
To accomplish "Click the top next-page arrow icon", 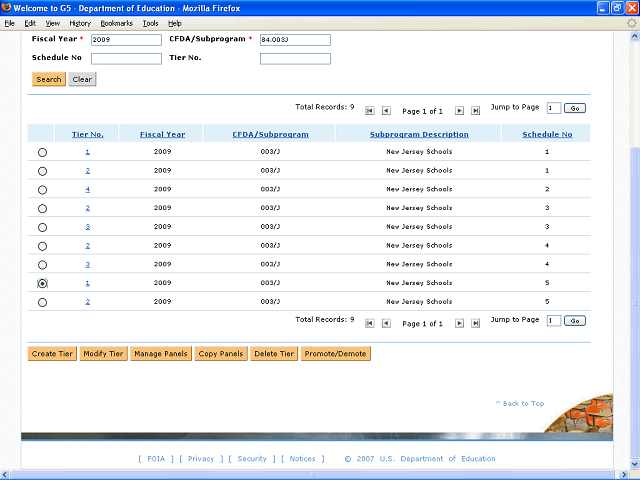I will 460,111.
